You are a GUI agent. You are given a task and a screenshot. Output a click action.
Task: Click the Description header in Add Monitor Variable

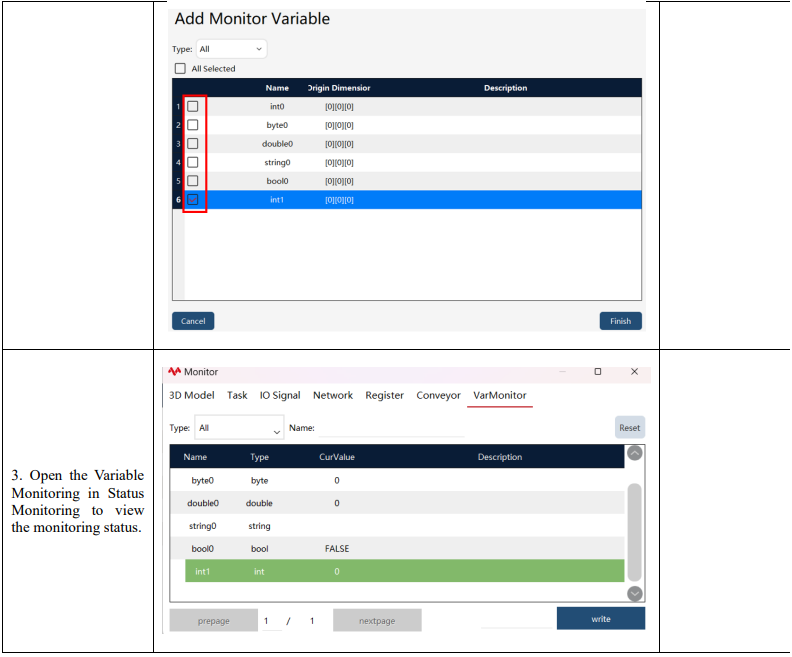click(505, 88)
